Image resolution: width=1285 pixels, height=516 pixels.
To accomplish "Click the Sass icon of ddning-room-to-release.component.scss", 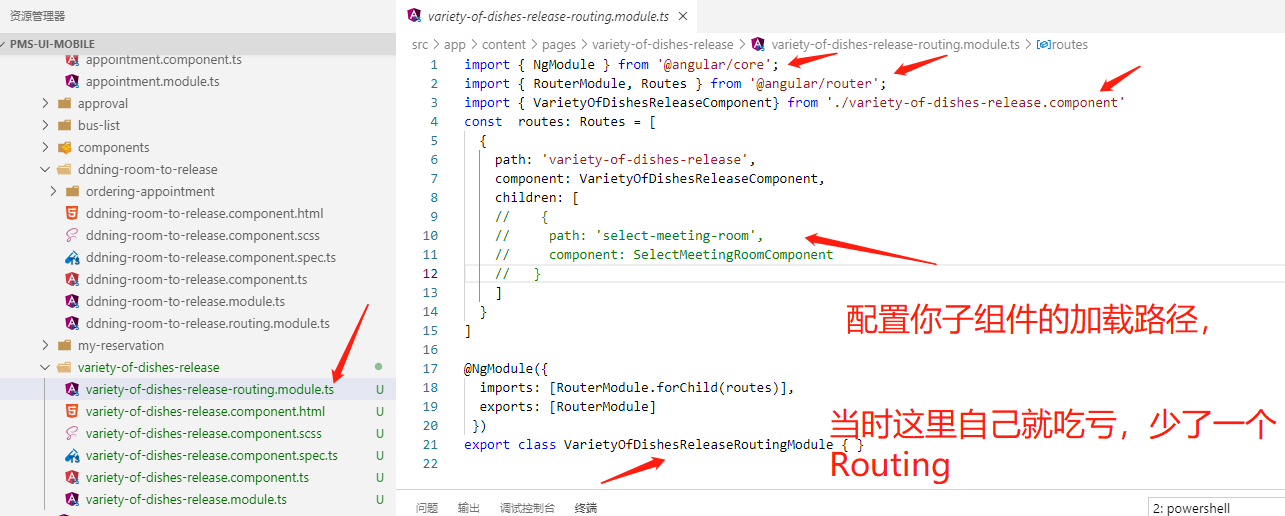I will tap(72, 235).
